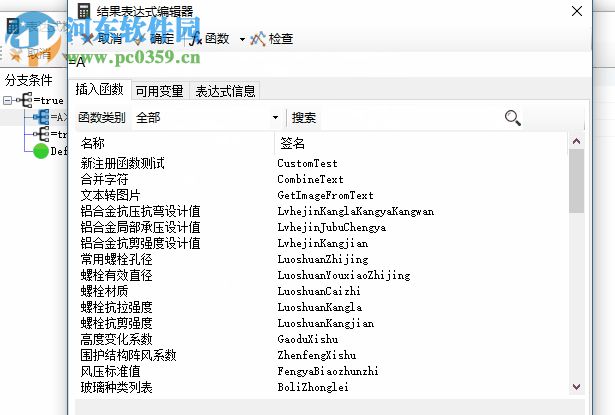Open the 函数 function menu button
Image resolution: width=615 pixels, height=415 pixels.
click(x=209, y=38)
